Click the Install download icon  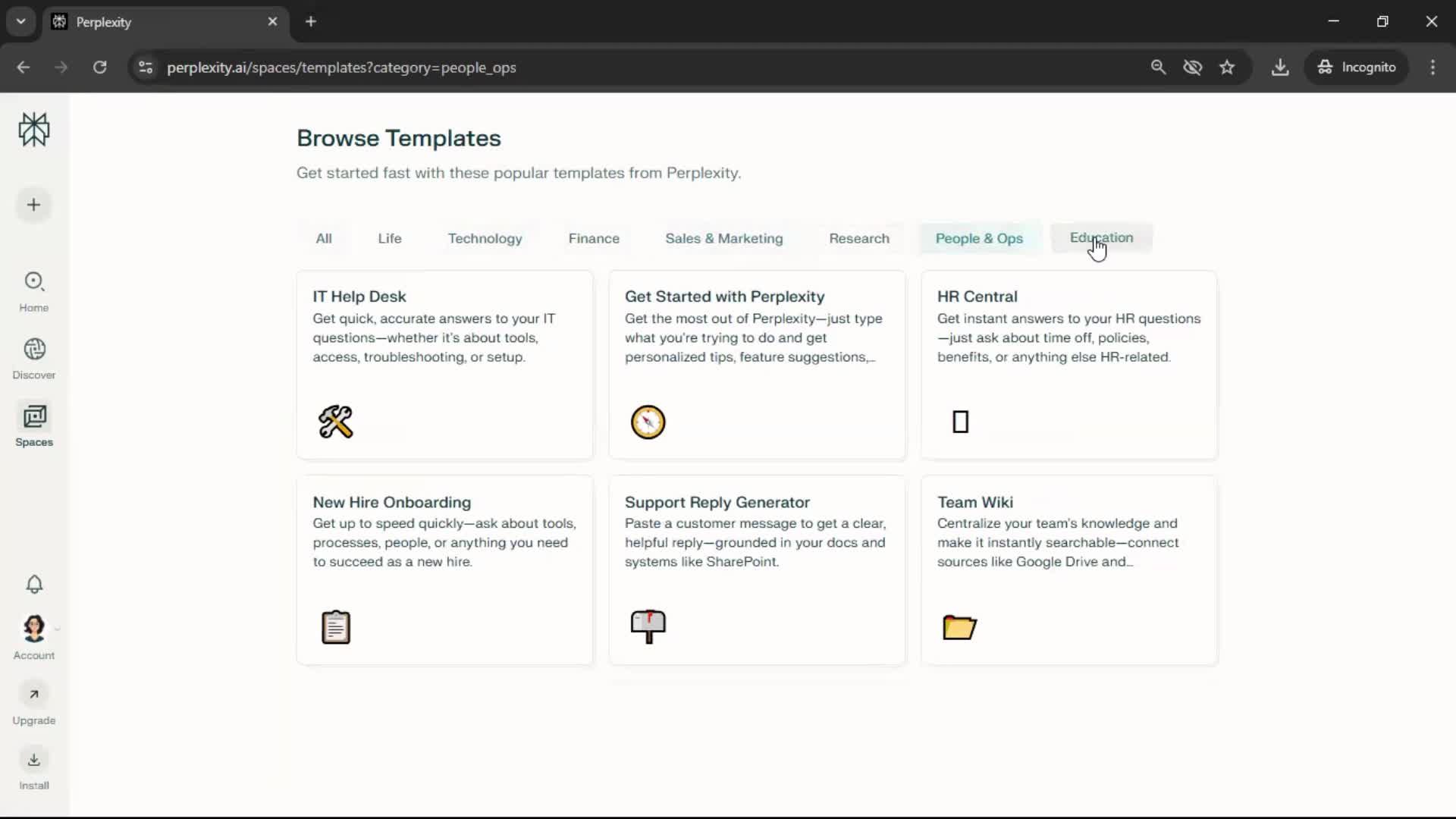tap(34, 760)
